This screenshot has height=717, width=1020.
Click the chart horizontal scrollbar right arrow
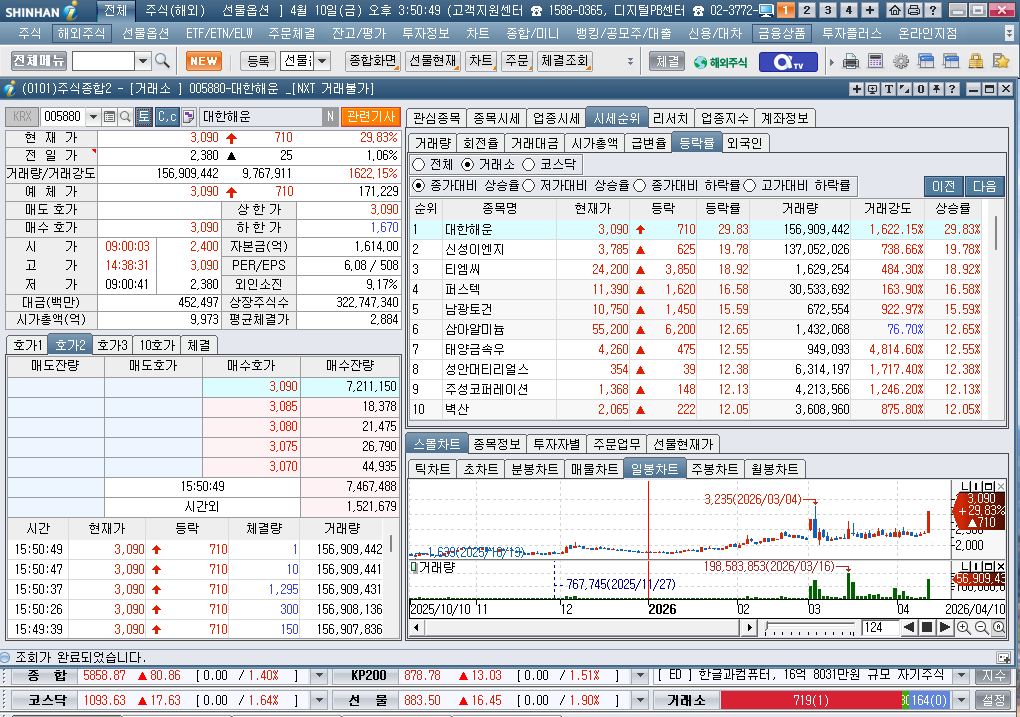point(749,628)
